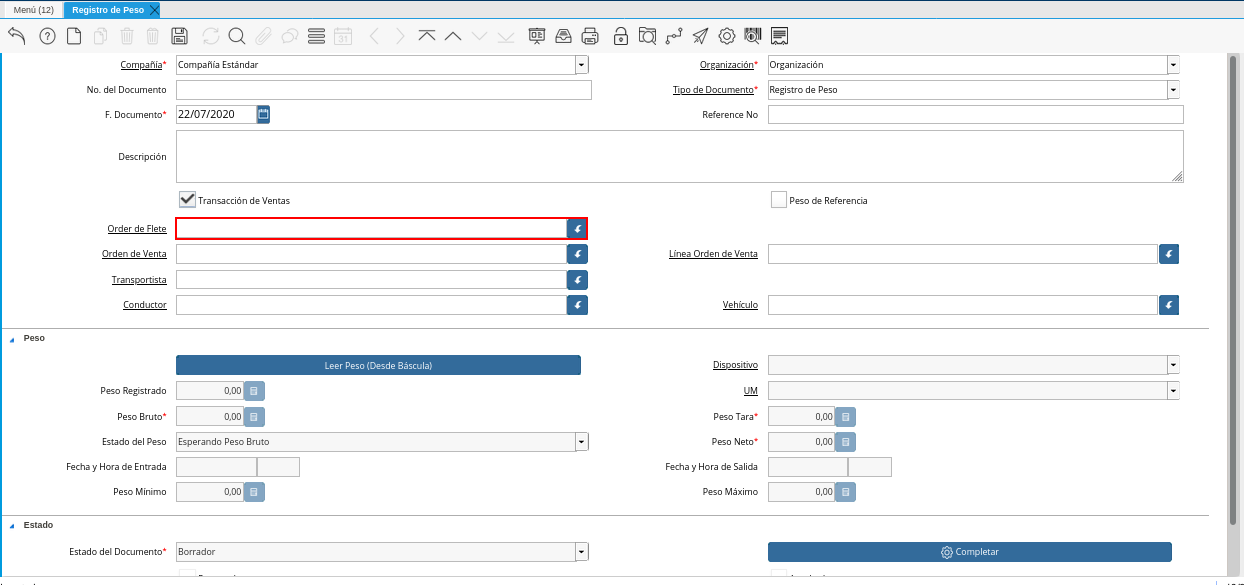Open the magnifying glass search icon
Viewport: 1244px width, 585px height.
pos(237,36)
